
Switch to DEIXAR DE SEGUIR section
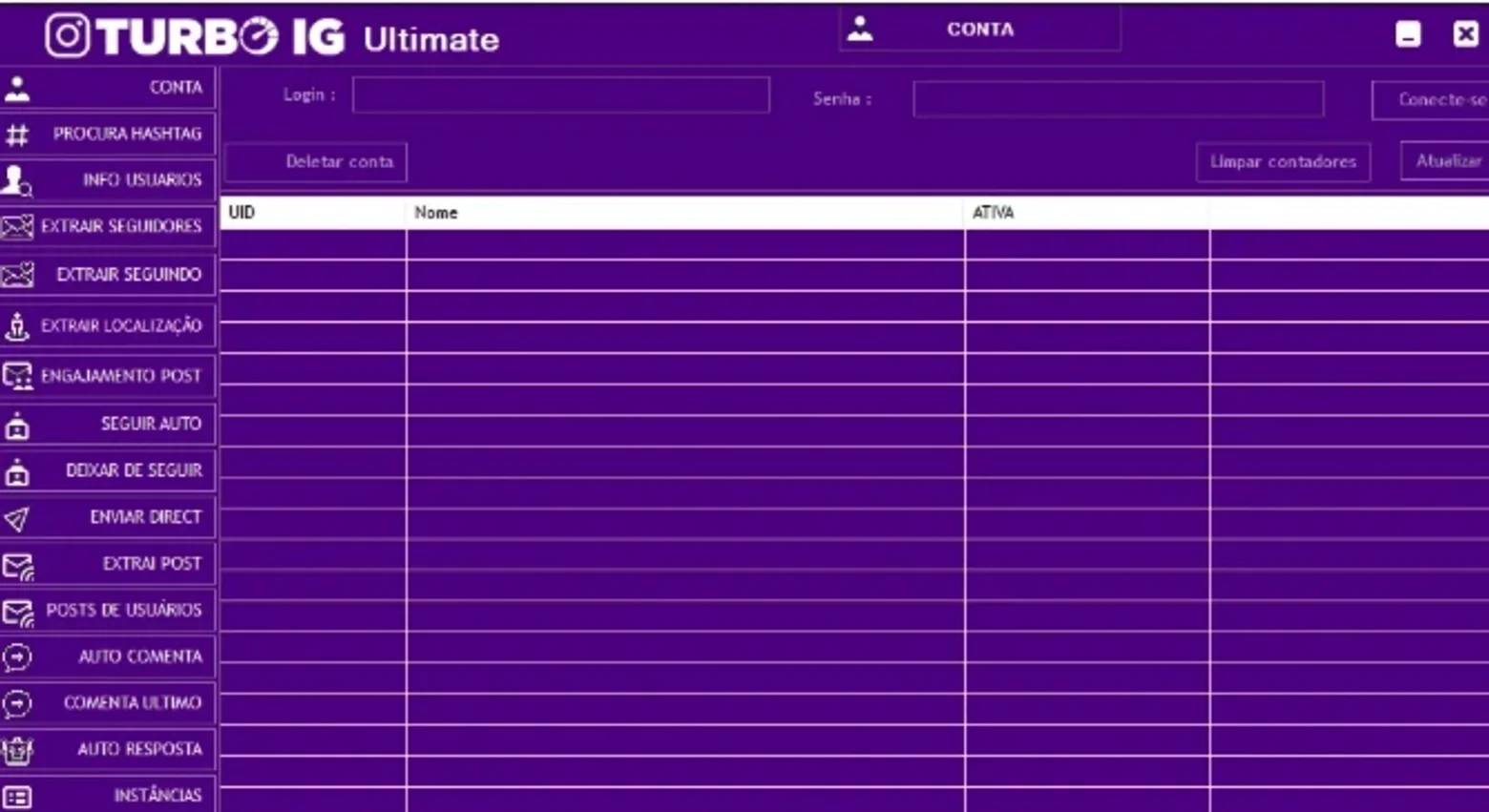click(x=108, y=470)
